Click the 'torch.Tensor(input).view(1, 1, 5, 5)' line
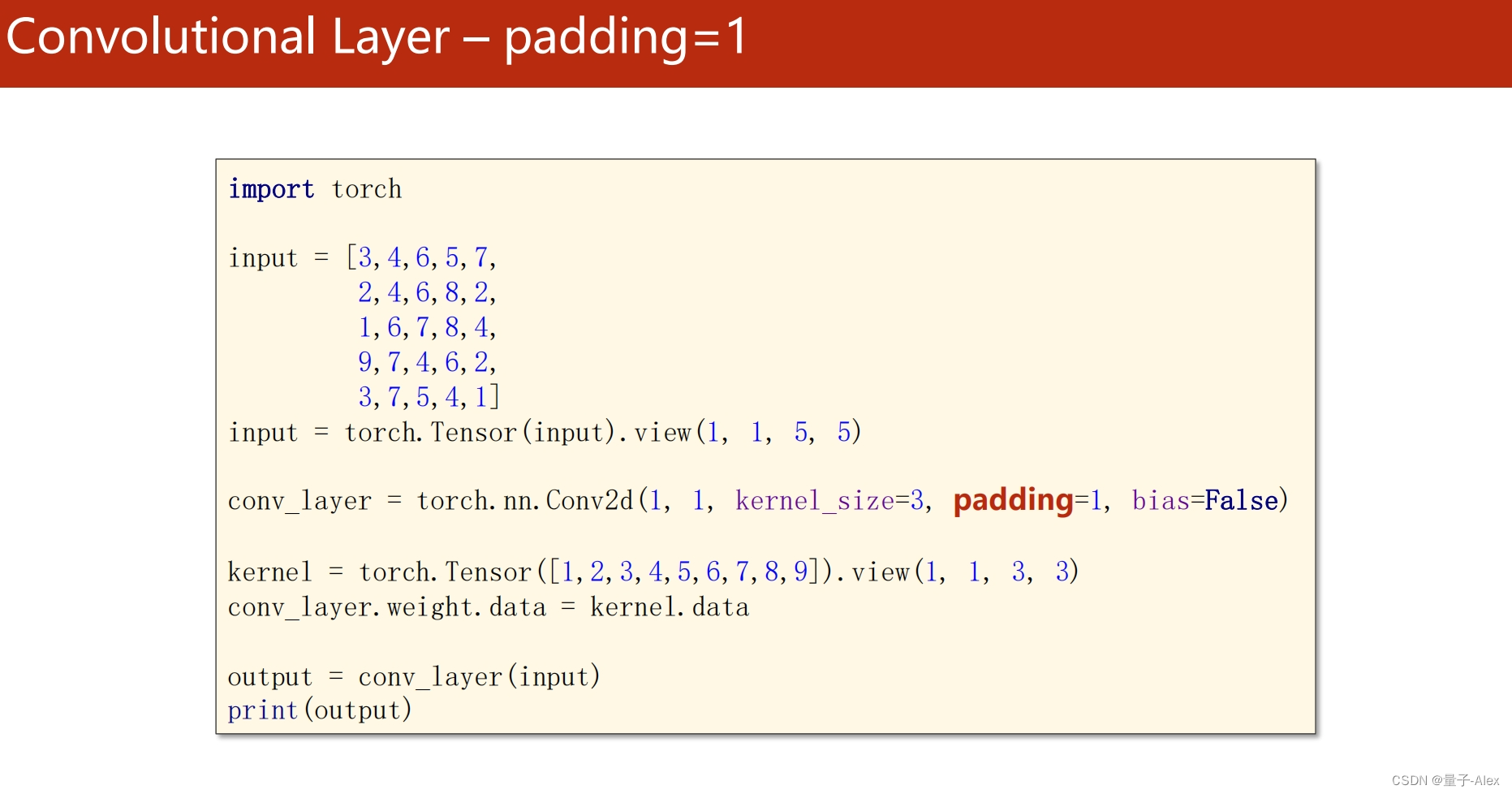 pyautogui.click(x=545, y=433)
